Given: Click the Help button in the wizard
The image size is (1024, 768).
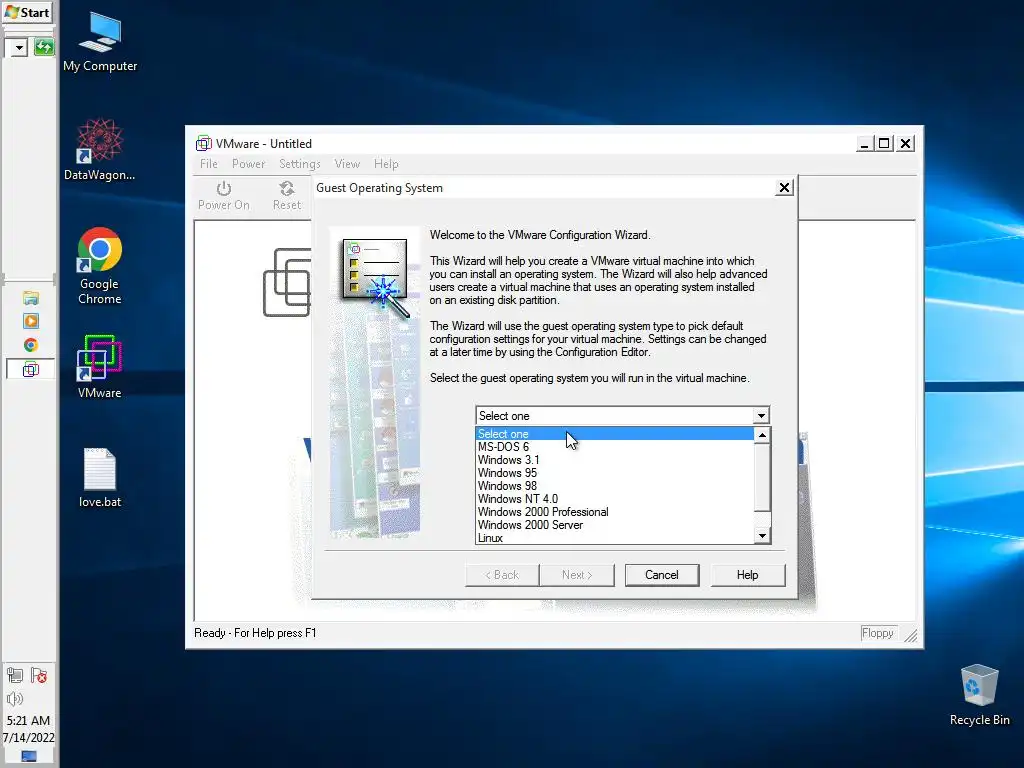Looking at the screenshot, I should click(x=747, y=575).
